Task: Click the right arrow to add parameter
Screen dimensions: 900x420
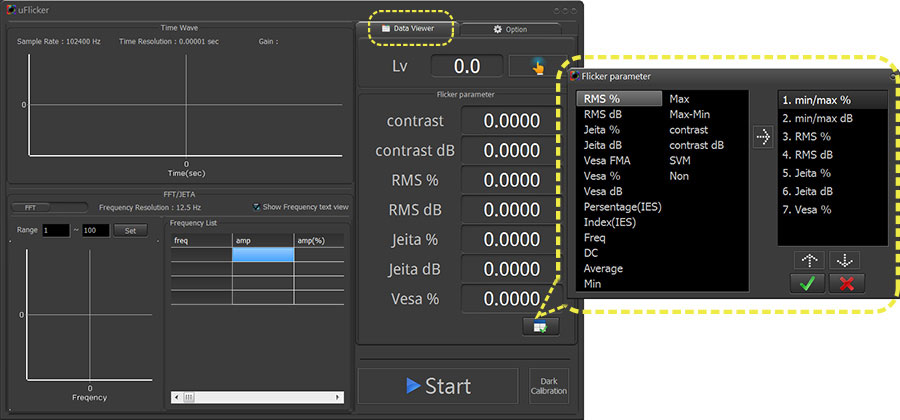Action: [x=762, y=138]
